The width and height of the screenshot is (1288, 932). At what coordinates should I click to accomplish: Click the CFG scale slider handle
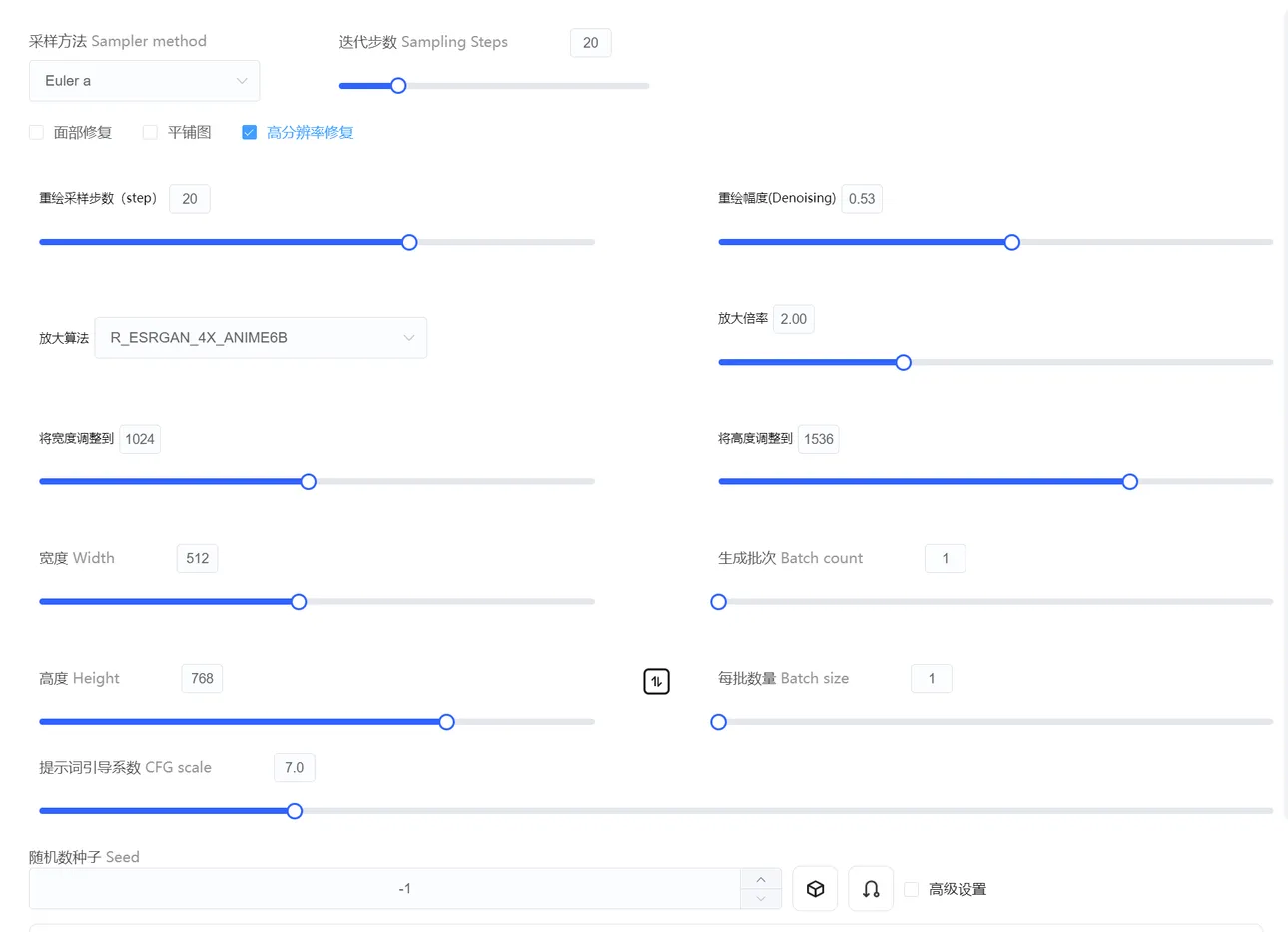point(295,811)
